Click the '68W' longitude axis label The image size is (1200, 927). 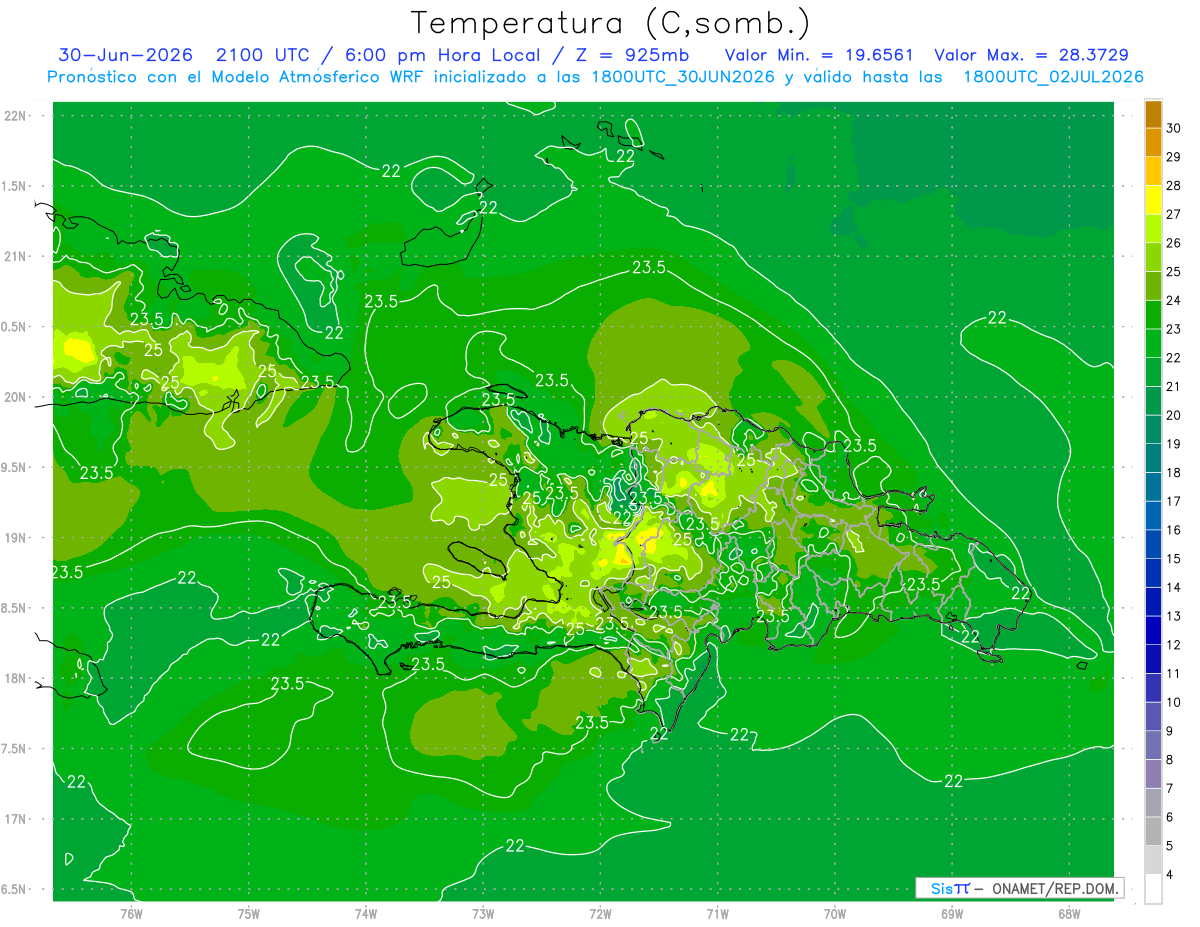pos(1069,913)
